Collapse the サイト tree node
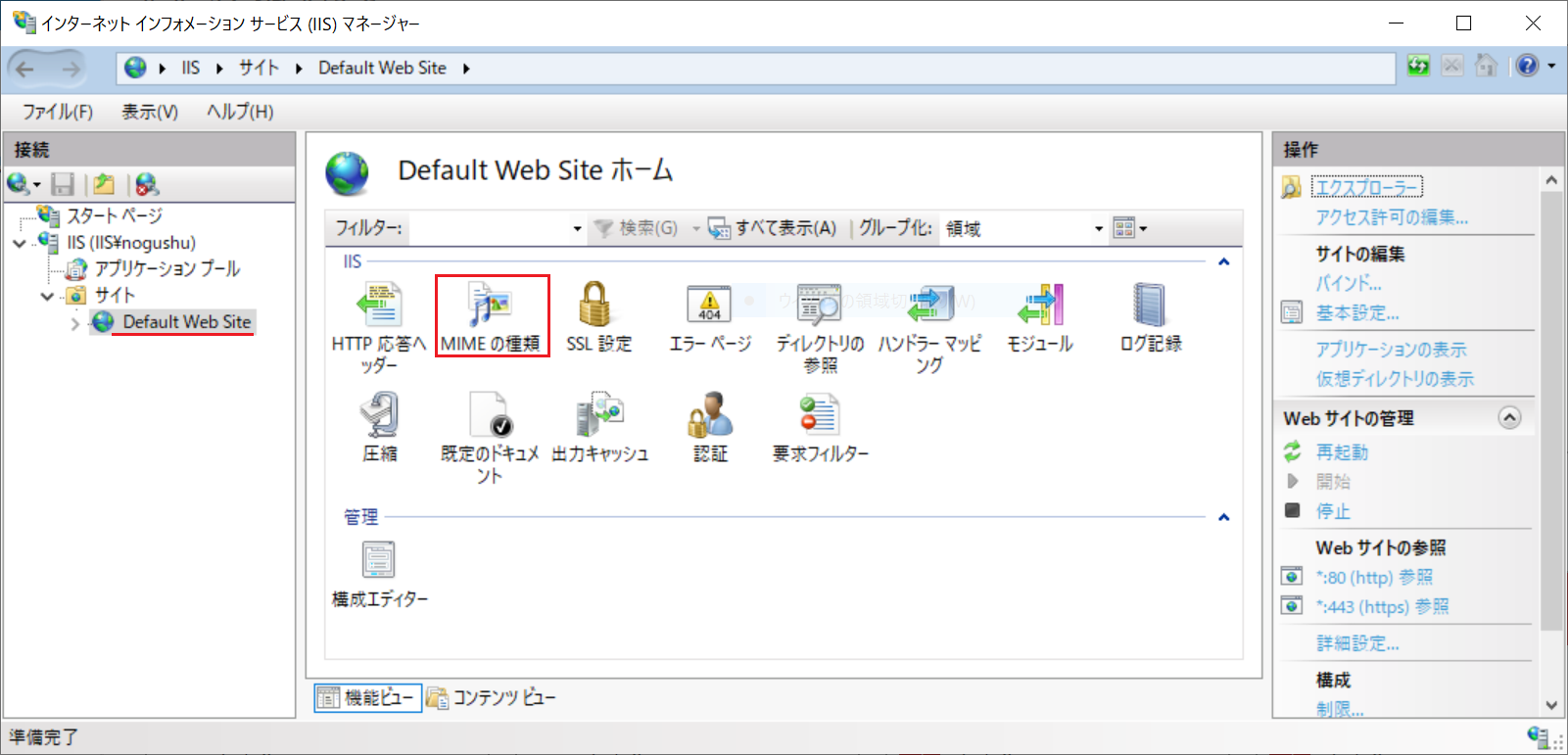The image size is (1568, 755). coord(47,296)
